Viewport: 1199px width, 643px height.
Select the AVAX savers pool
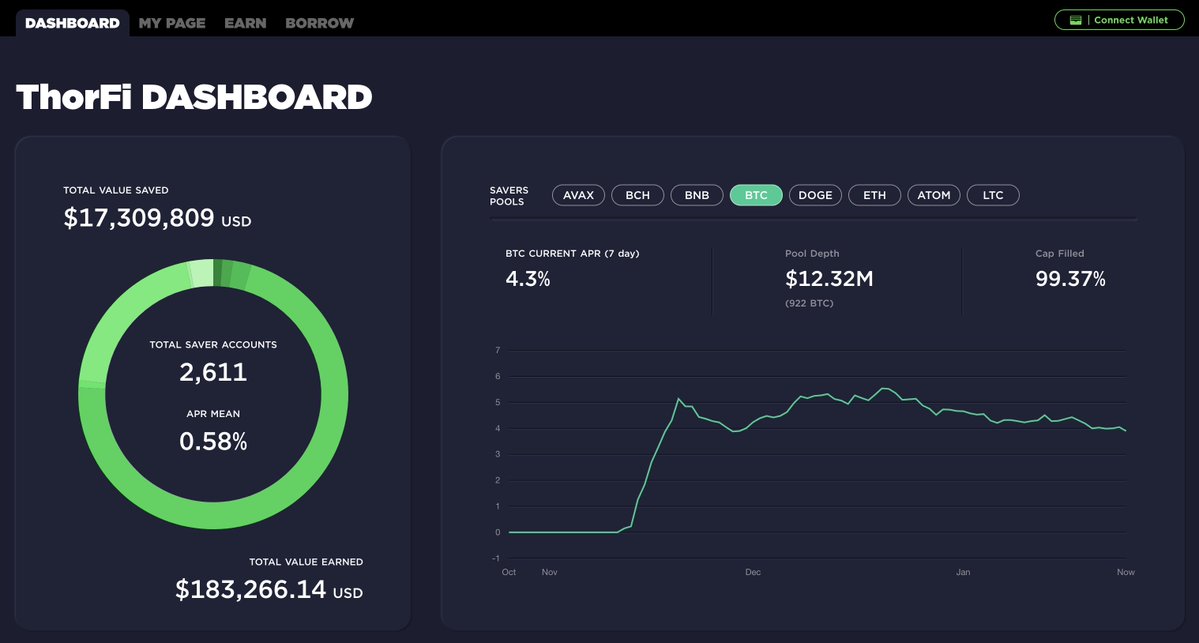578,195
